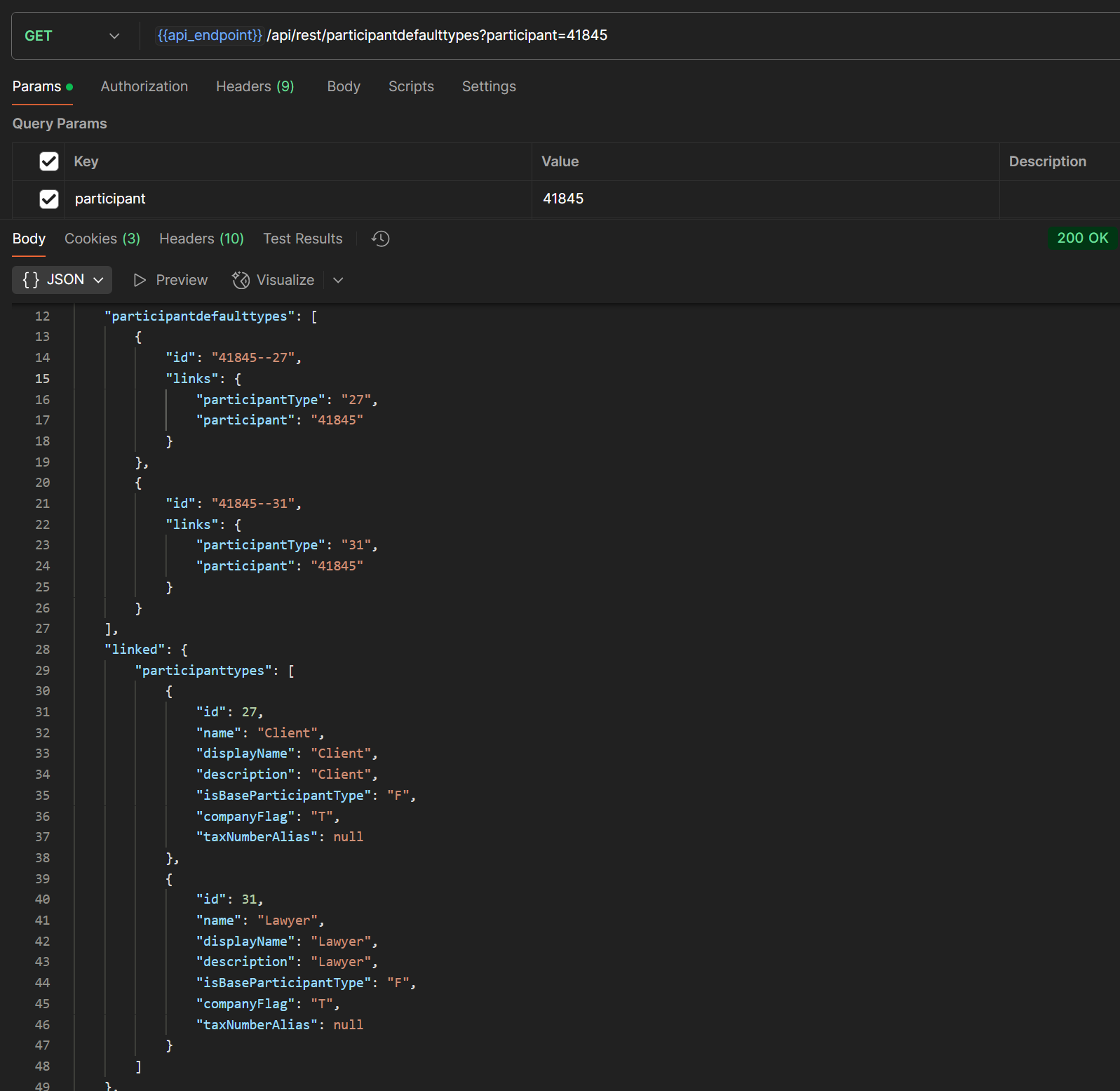Click "participantType": "27" on line 16

click(287, 400)
